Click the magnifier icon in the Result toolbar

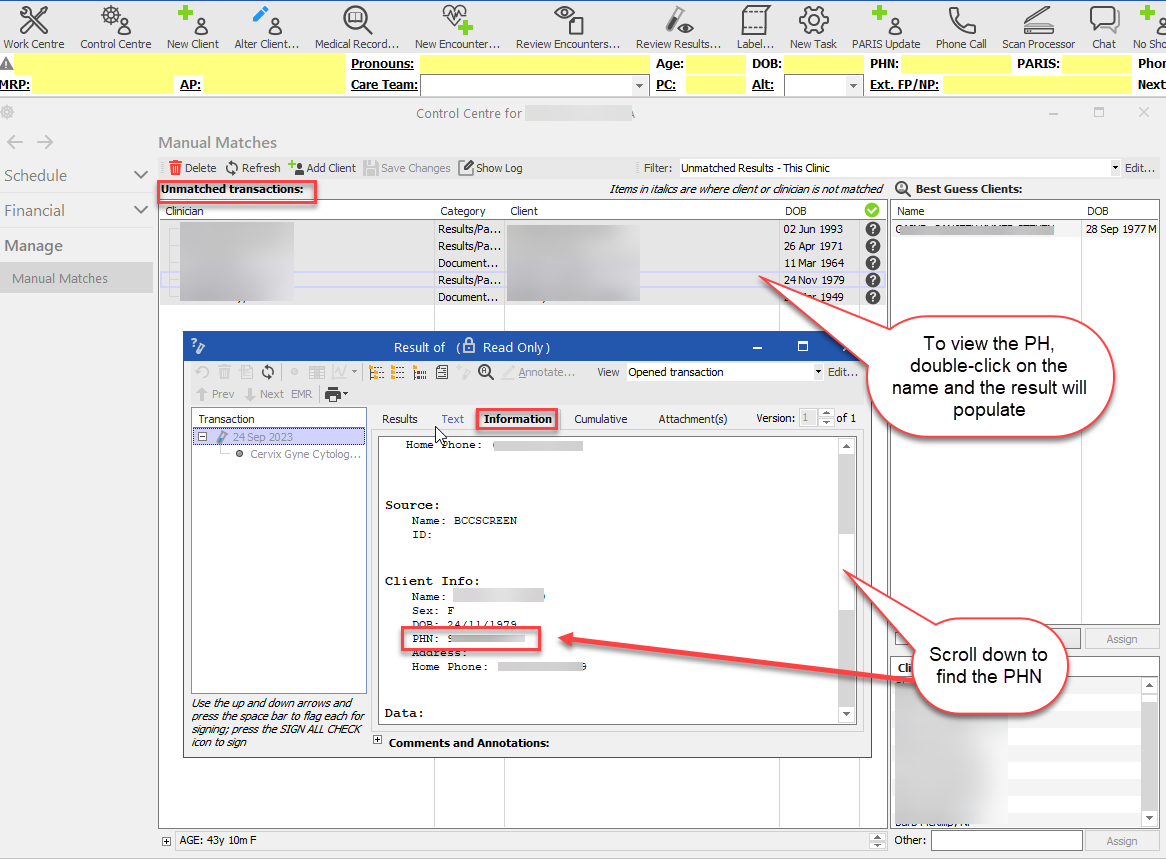(486, 372)
